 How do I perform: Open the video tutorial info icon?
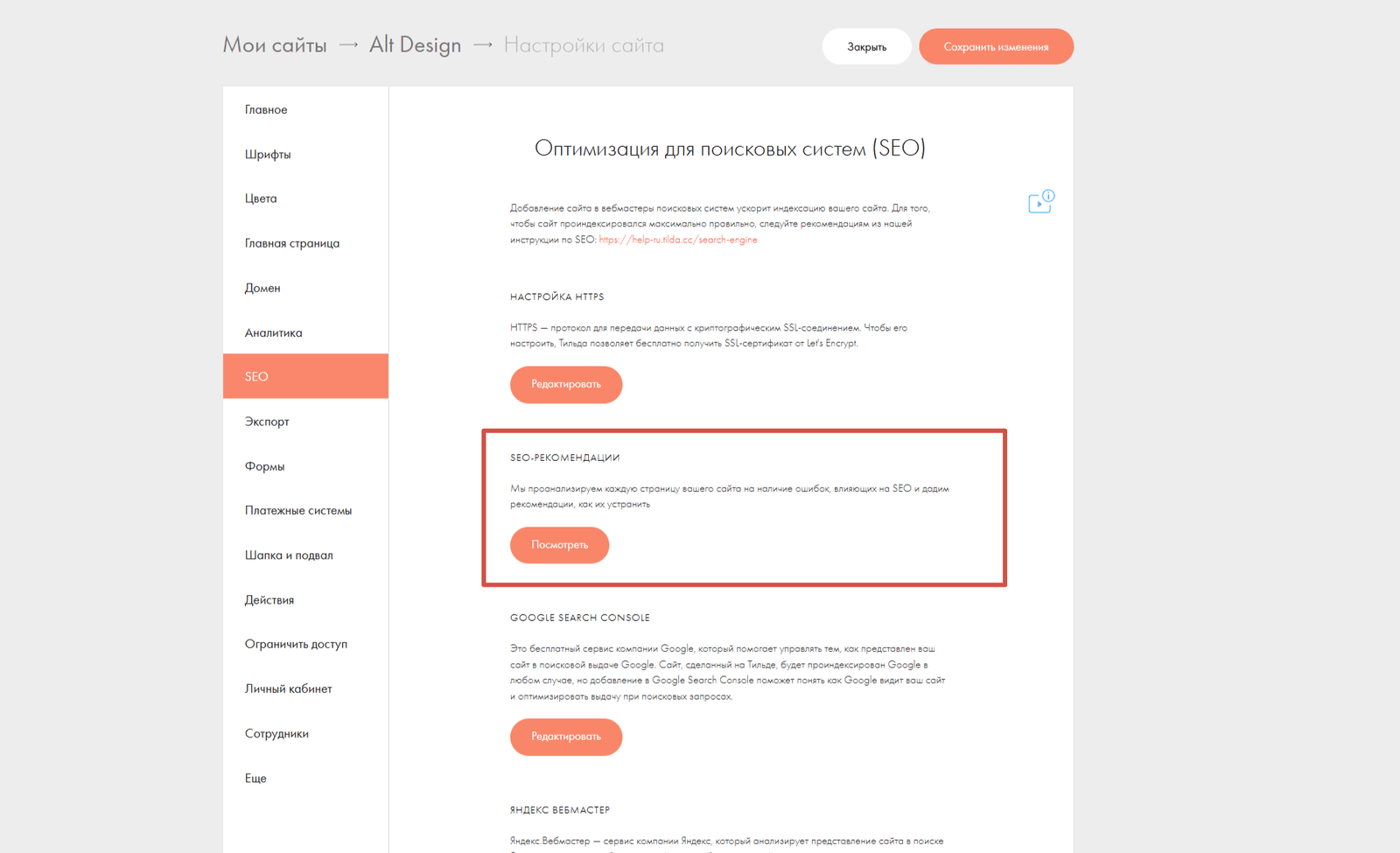click(1040, 202)
